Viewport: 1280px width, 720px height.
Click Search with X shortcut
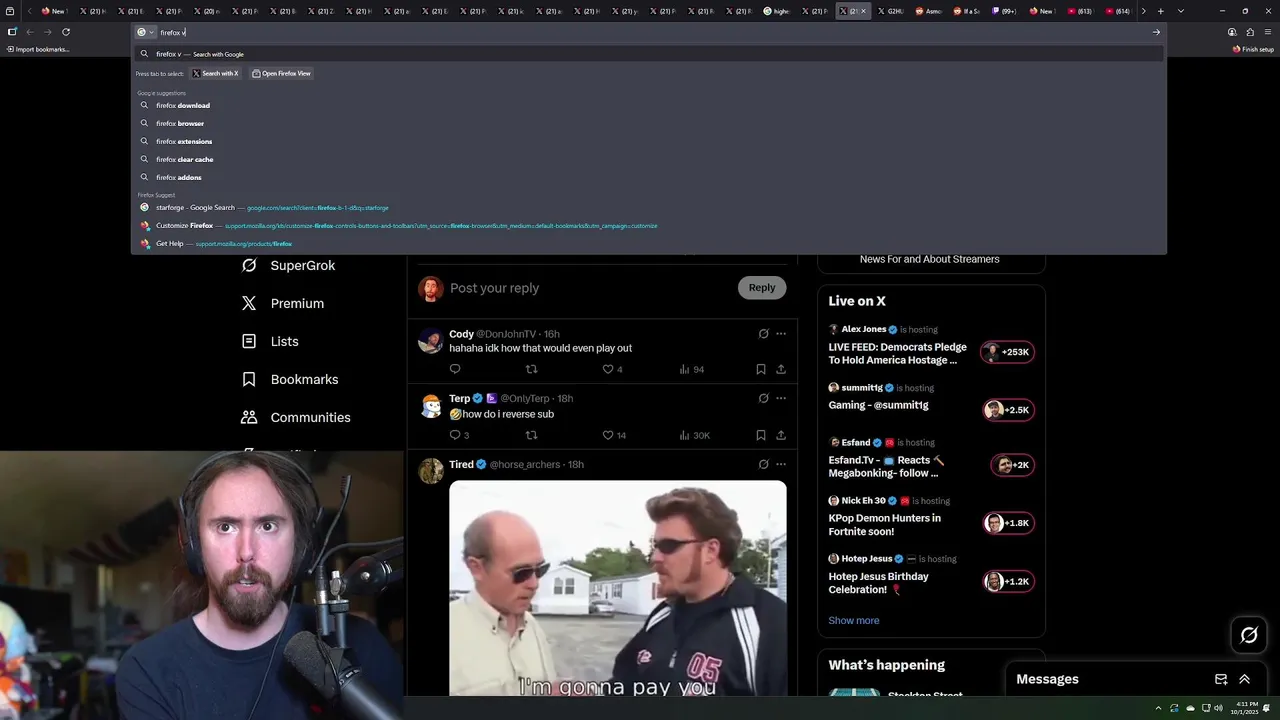(x=215, y=73)
